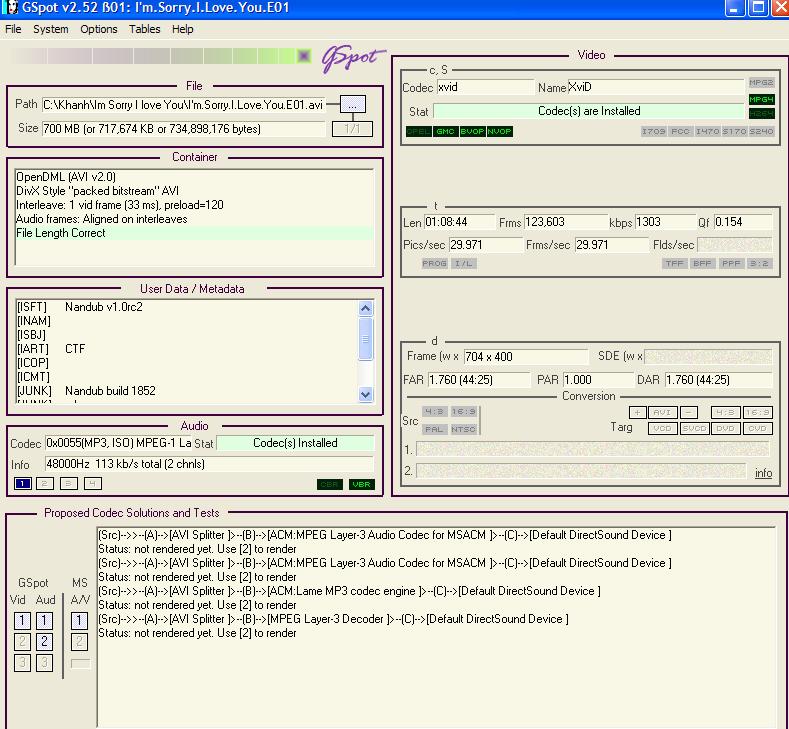The width and height of the screenshot is (789, 729).
Task: Click the NTSC source indicator
Action: (463, 429)
